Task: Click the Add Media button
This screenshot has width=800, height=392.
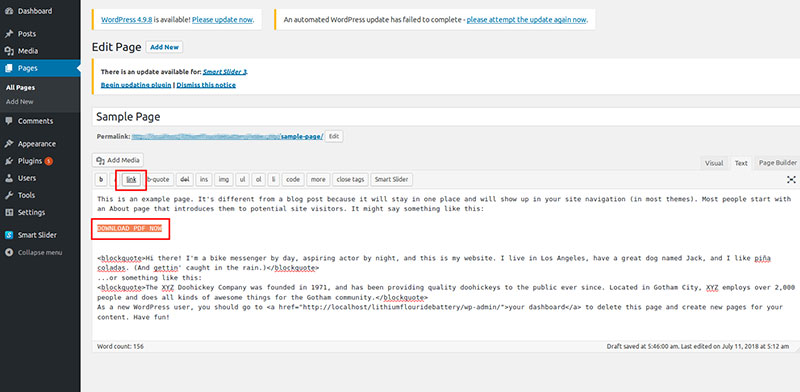Action: tap(118, 160)
